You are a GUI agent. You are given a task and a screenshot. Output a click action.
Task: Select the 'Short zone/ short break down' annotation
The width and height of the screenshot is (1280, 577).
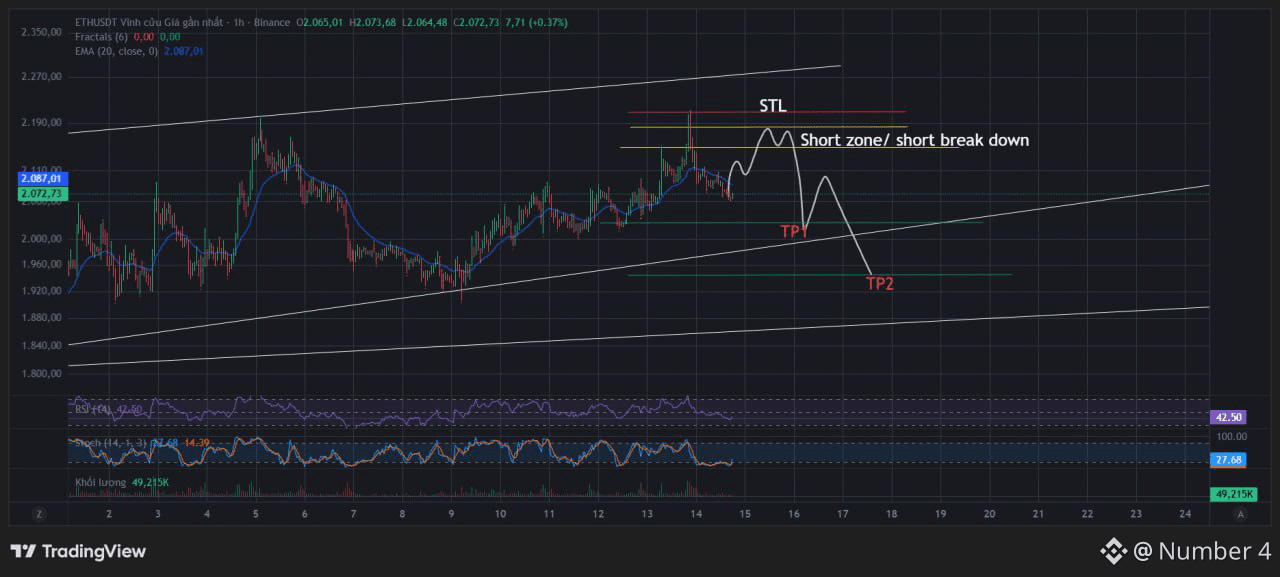click(x=914, y=140)
